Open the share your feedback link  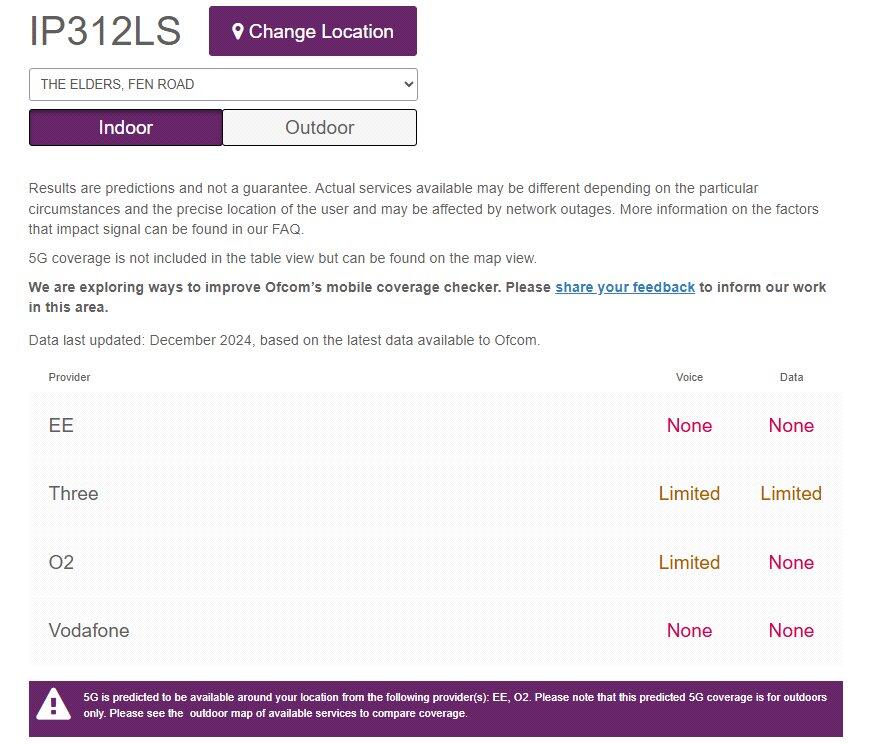tap(625, 287)
